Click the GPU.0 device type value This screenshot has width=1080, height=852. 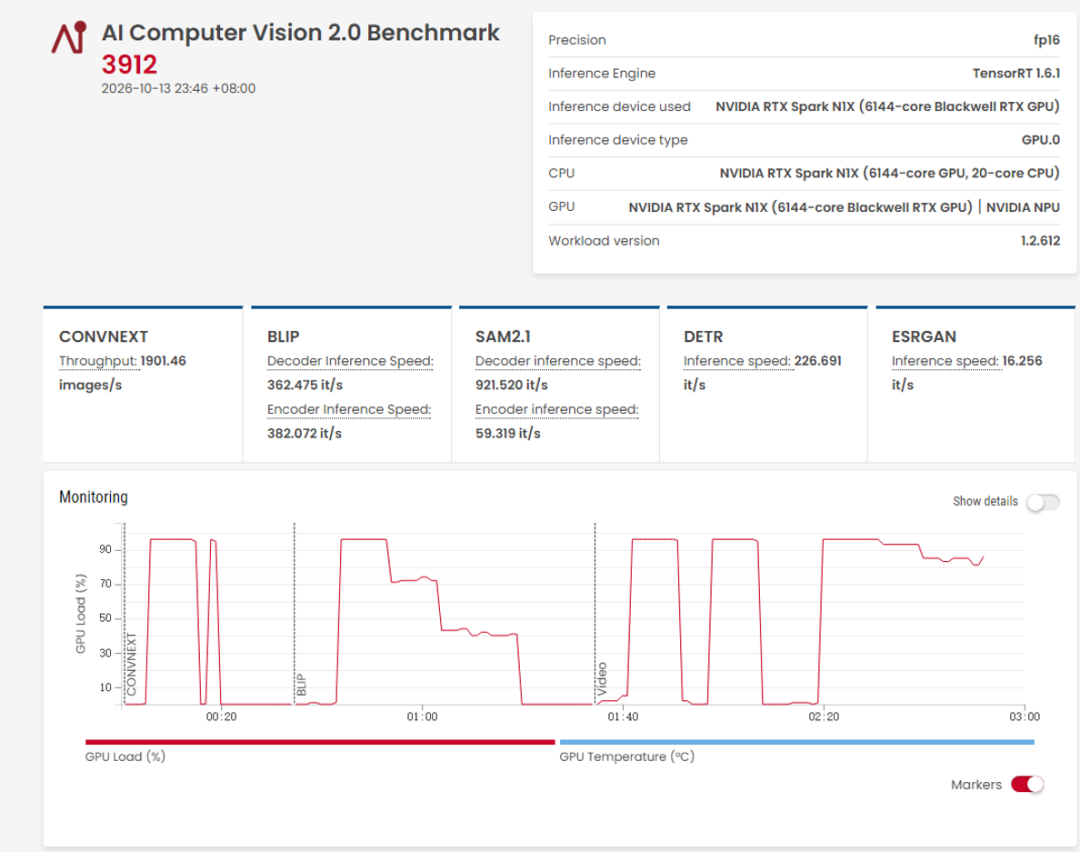[x=1041, y=140]
